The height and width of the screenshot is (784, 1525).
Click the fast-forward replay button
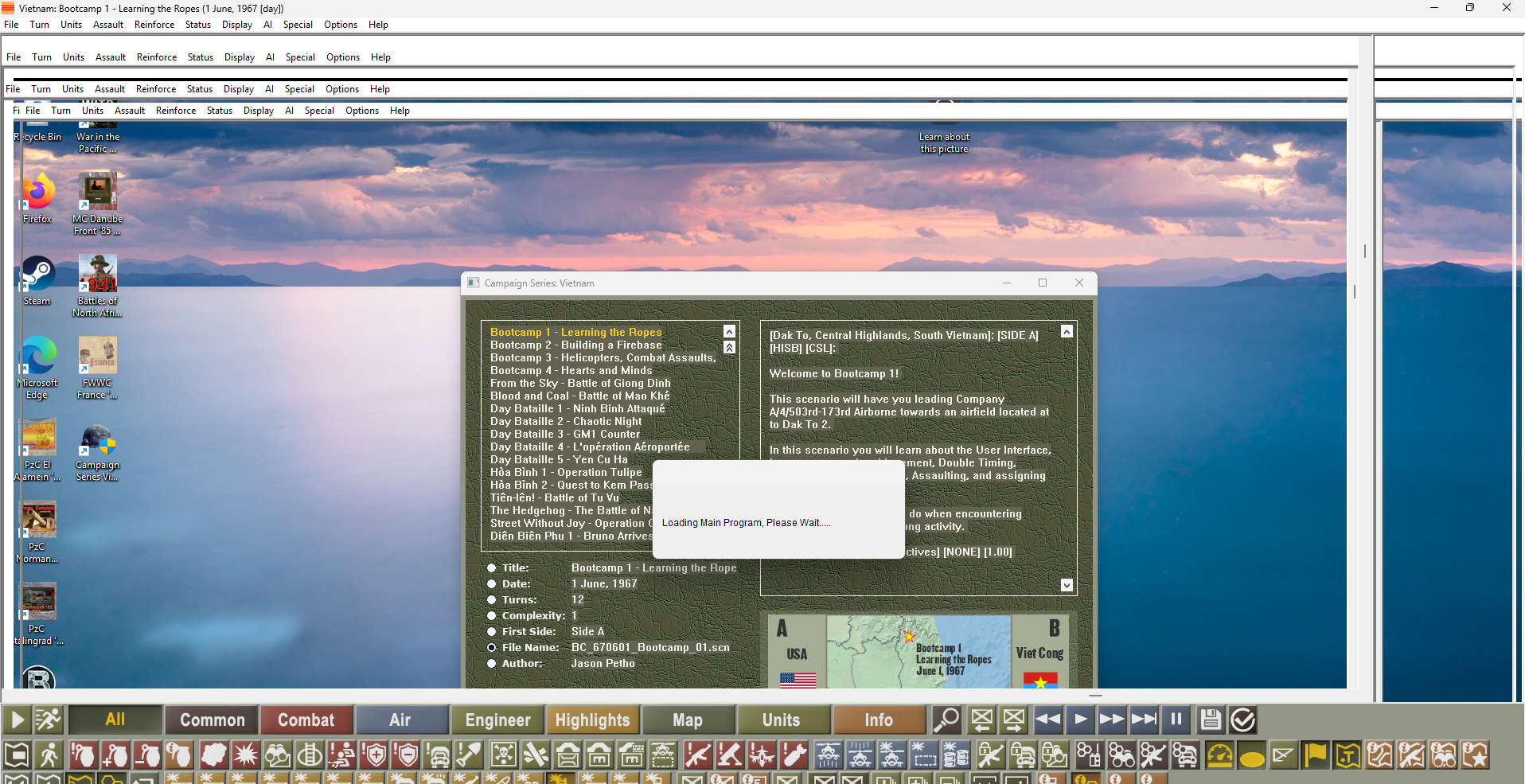1112,720
